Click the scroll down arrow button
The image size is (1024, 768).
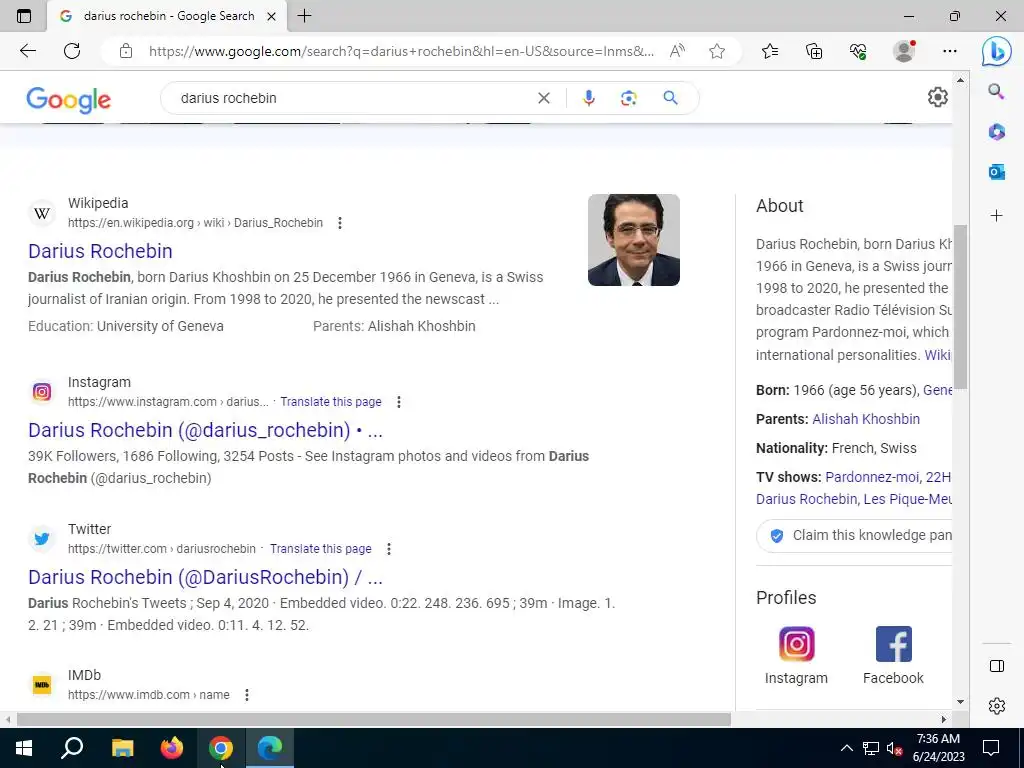pos(960,702)
